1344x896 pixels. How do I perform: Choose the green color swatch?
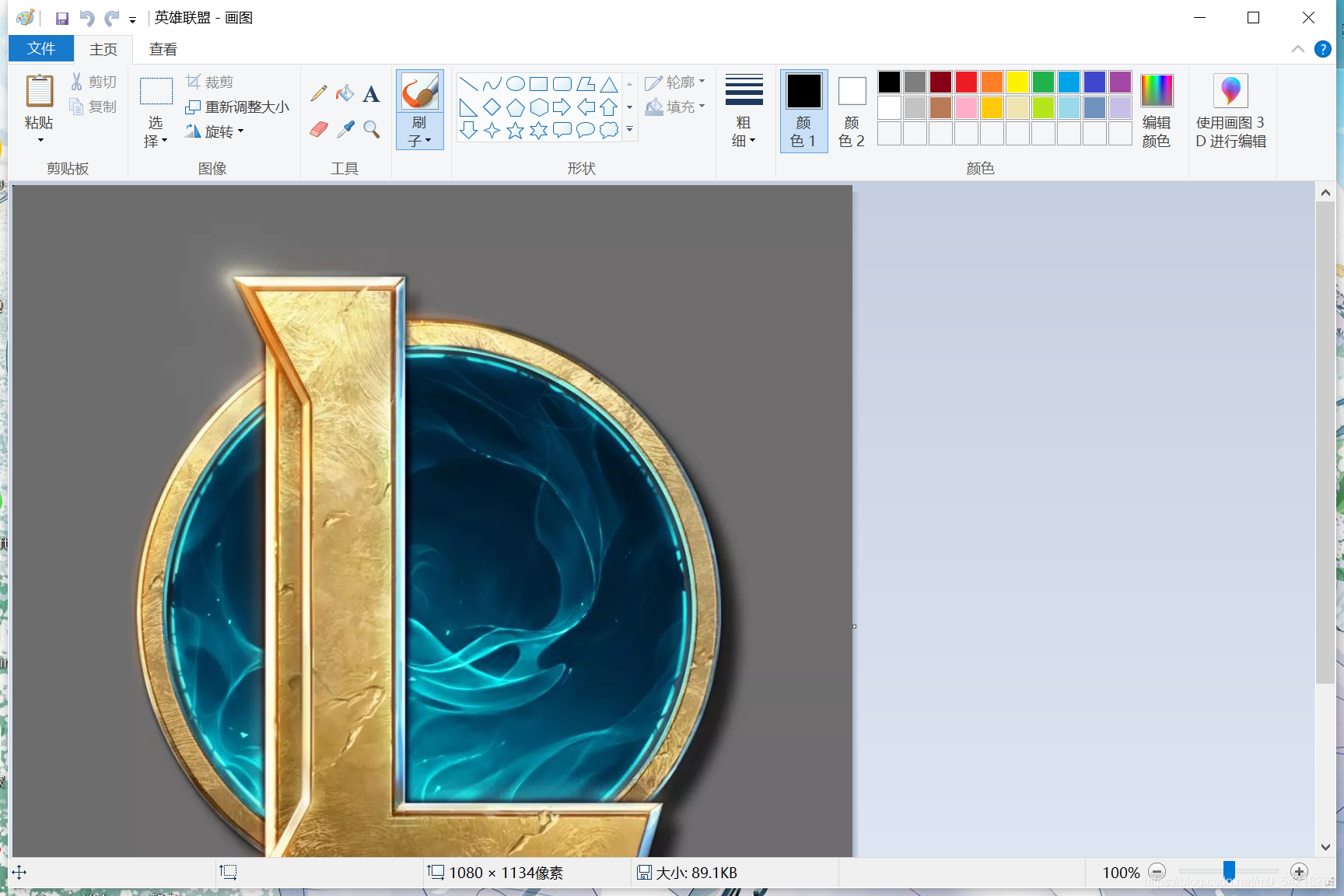tap(1043, 82)
